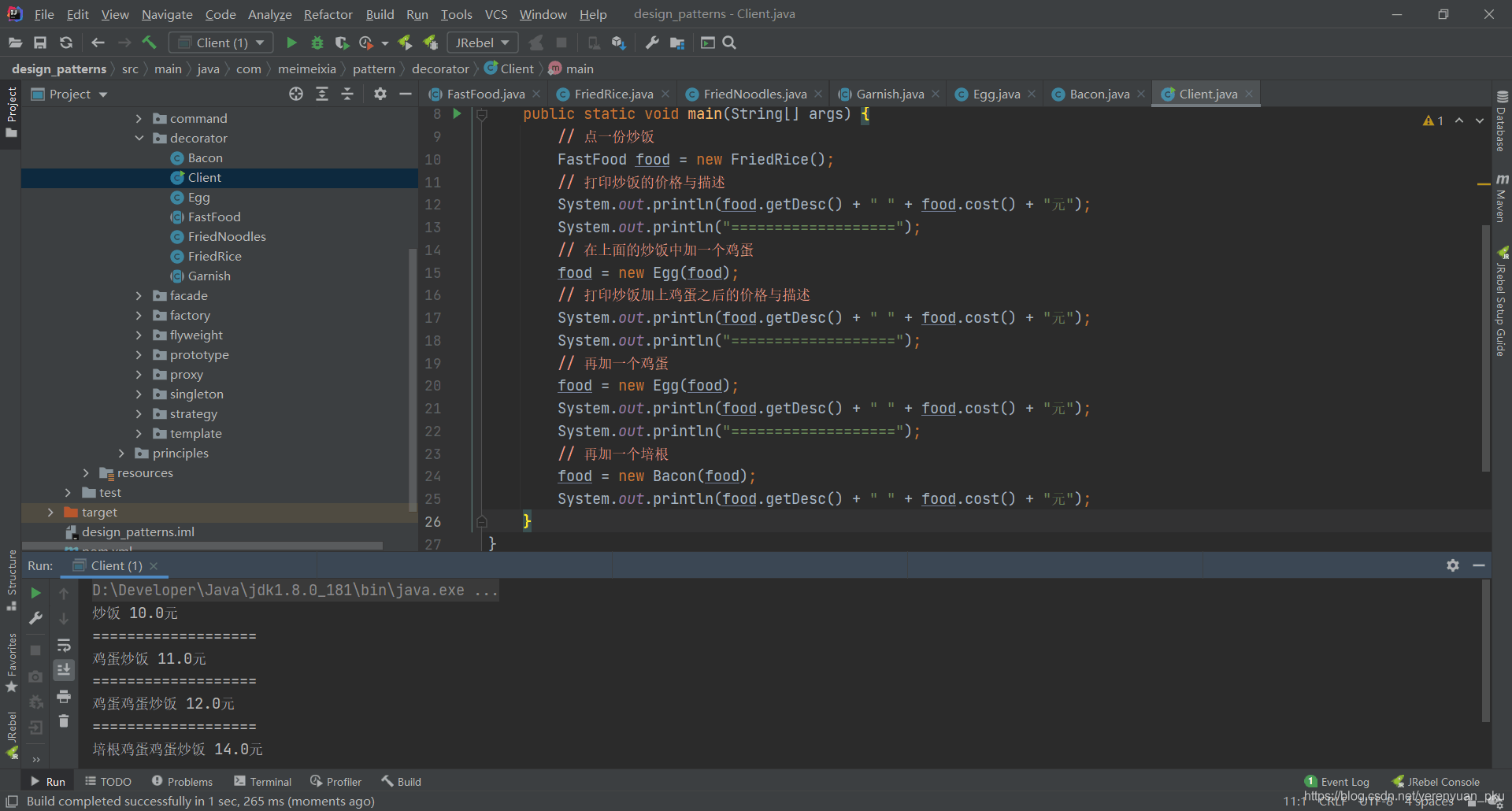This screenshot has width=1512, height=811.
Task: Open the Event Log in the status bar
Action: (x=1337, y=781)
